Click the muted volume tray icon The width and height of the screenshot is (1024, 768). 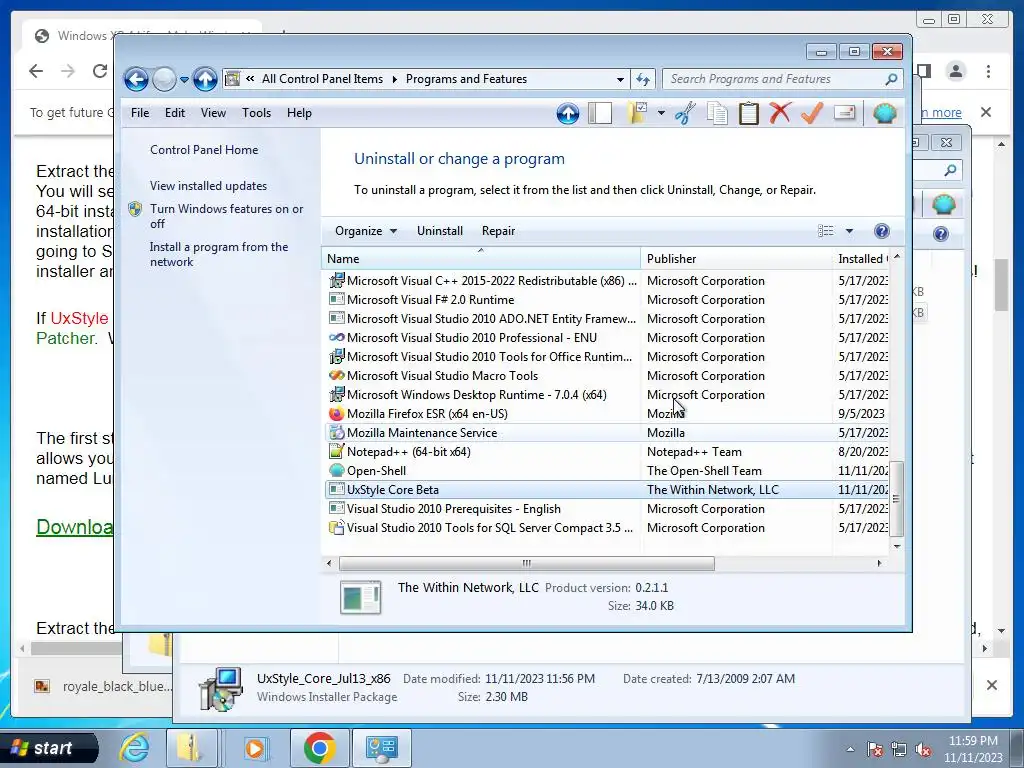pos(923,749)
